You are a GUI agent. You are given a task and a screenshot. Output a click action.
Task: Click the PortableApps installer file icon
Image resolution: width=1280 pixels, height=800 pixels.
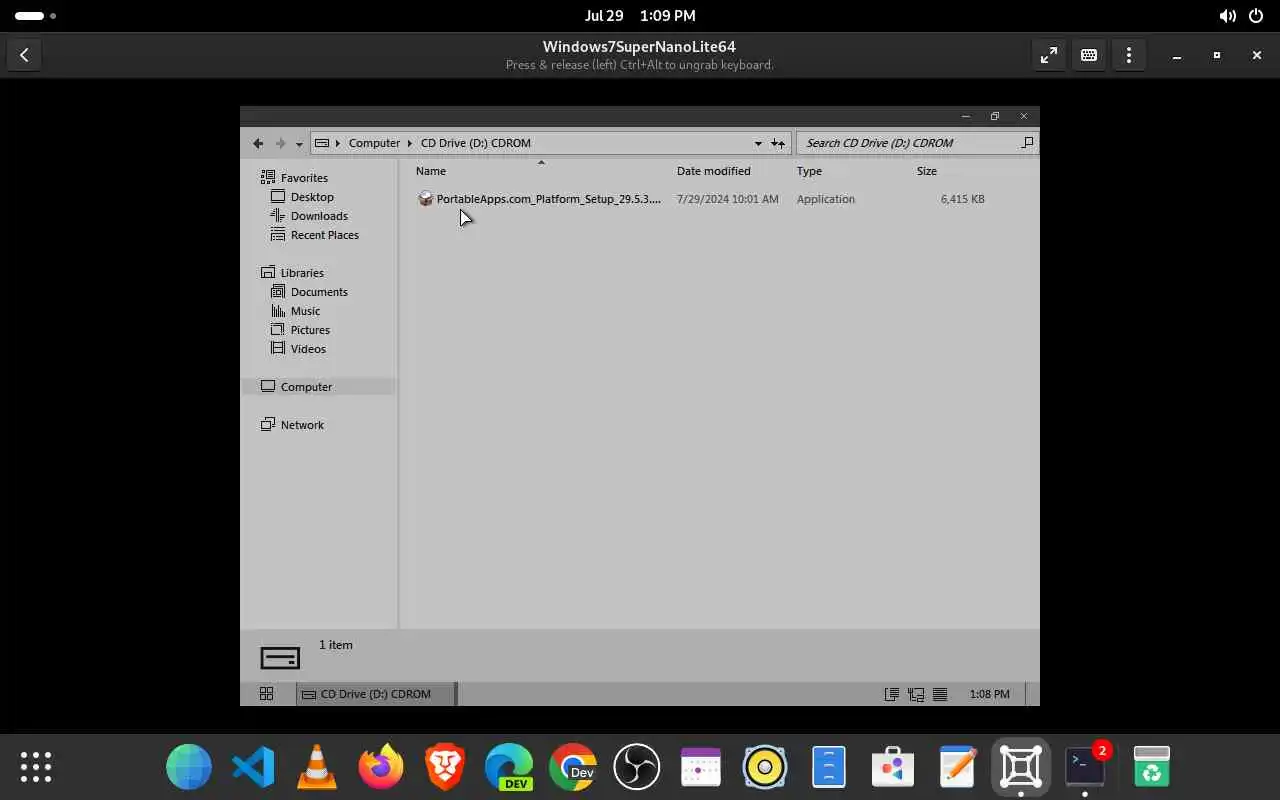coord(425,199)
